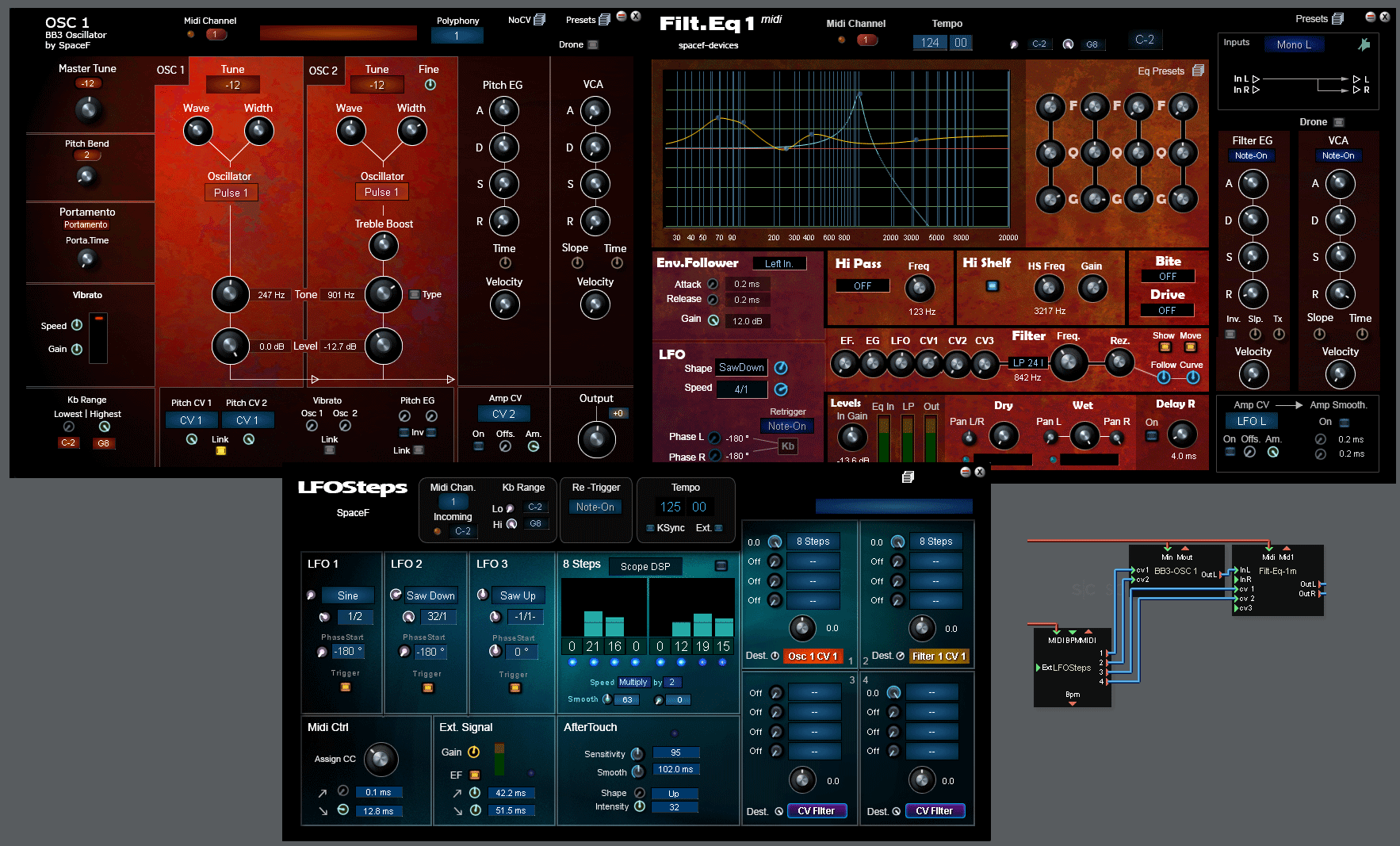Click the Portamento mode button
The image size is (1400, 846).
point(86,225)
